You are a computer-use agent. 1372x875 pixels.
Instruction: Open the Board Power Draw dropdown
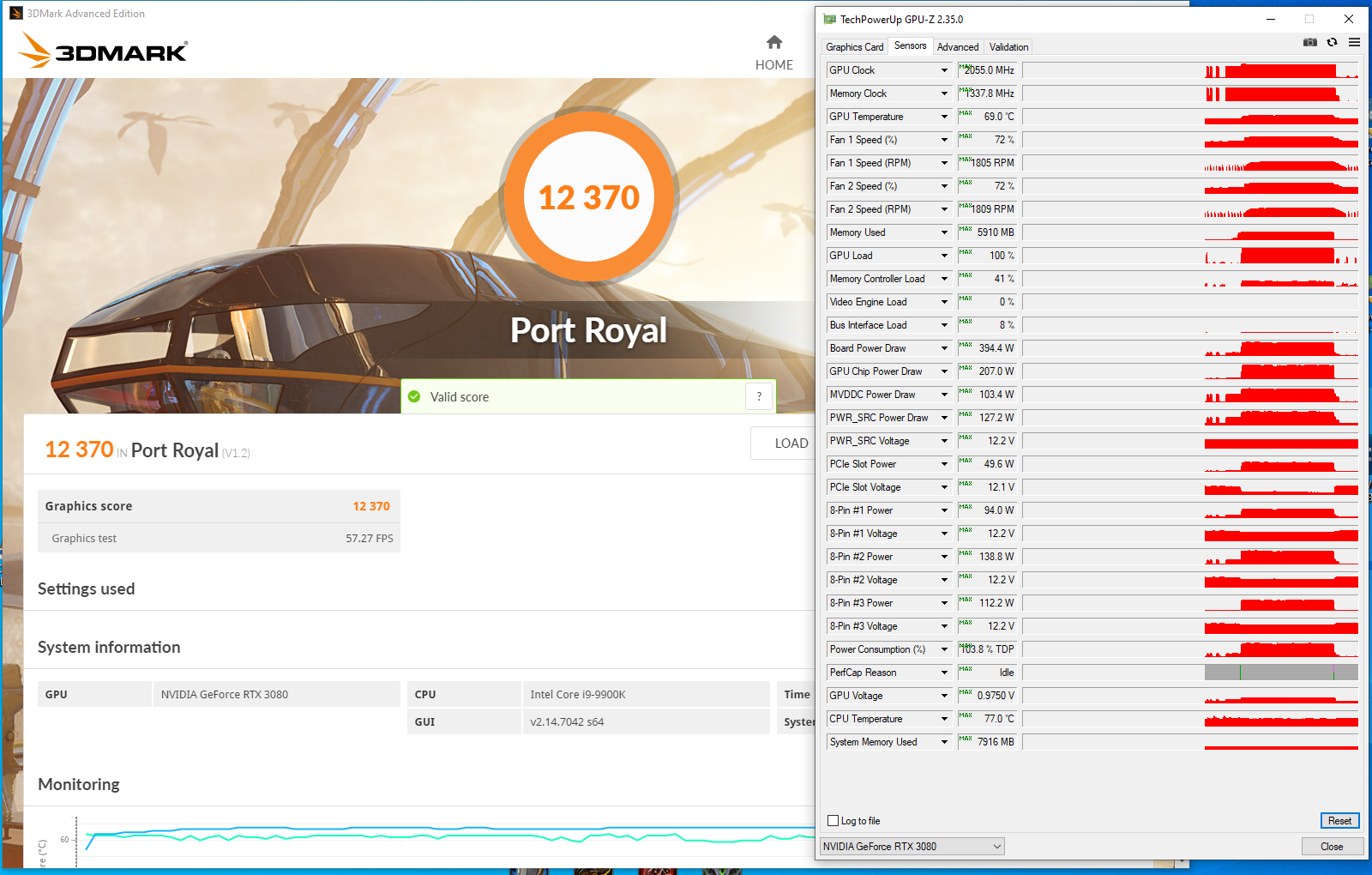click(x=944, y=348)
